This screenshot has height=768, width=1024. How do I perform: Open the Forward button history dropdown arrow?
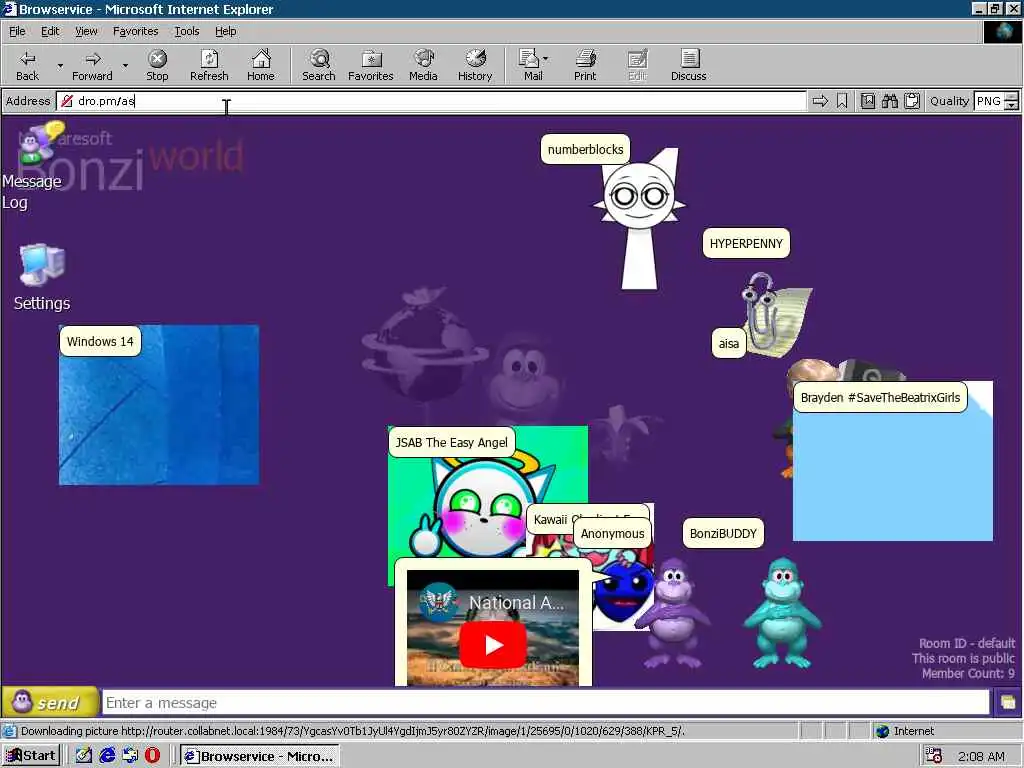(125, 65)
